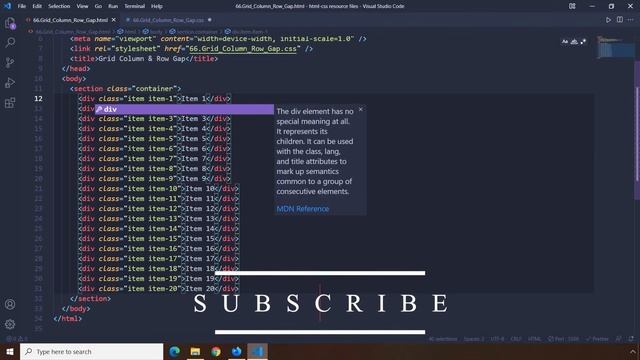Change language mode via HTML status item
The height and width of the screenshot is (360, 640).
pyautogui.click(x=534, y=339)
